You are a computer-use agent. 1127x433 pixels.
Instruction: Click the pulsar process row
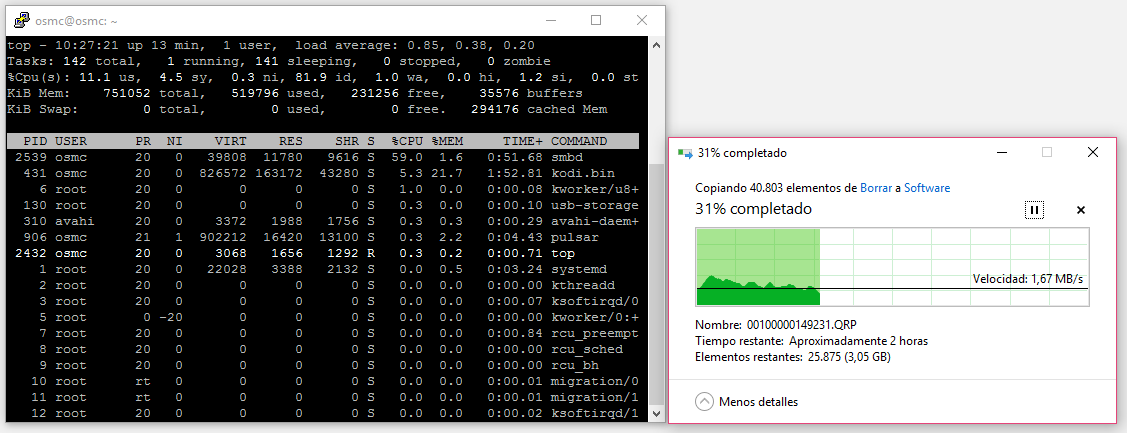[x=323, y=237]
